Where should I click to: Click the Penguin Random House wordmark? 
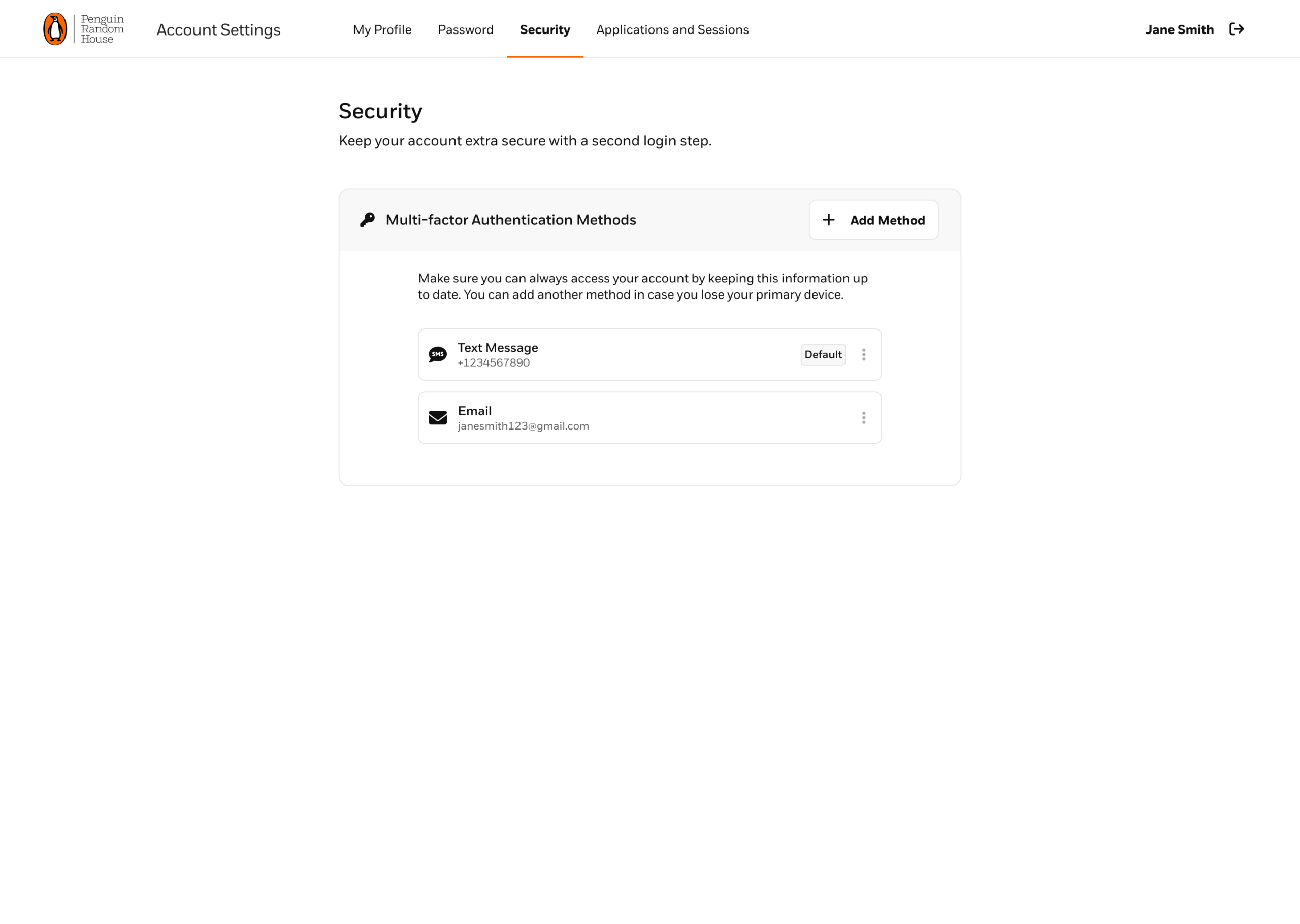click(103, 29)
